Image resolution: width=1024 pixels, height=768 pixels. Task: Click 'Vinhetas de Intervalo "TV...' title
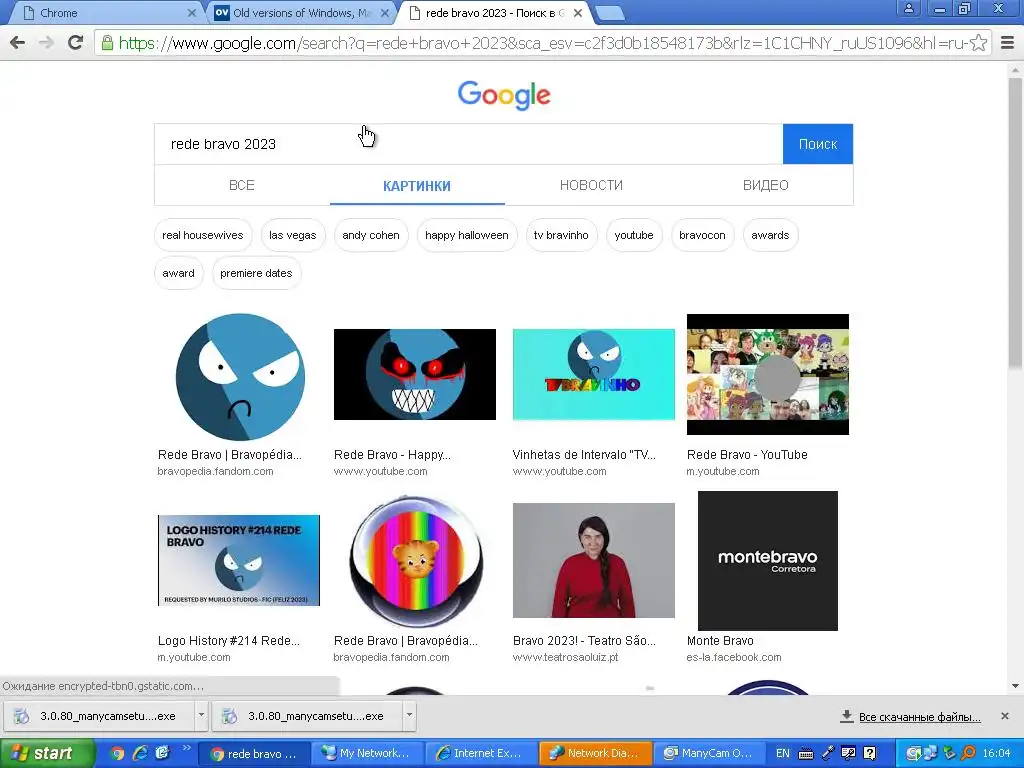(x=584, y=455)
